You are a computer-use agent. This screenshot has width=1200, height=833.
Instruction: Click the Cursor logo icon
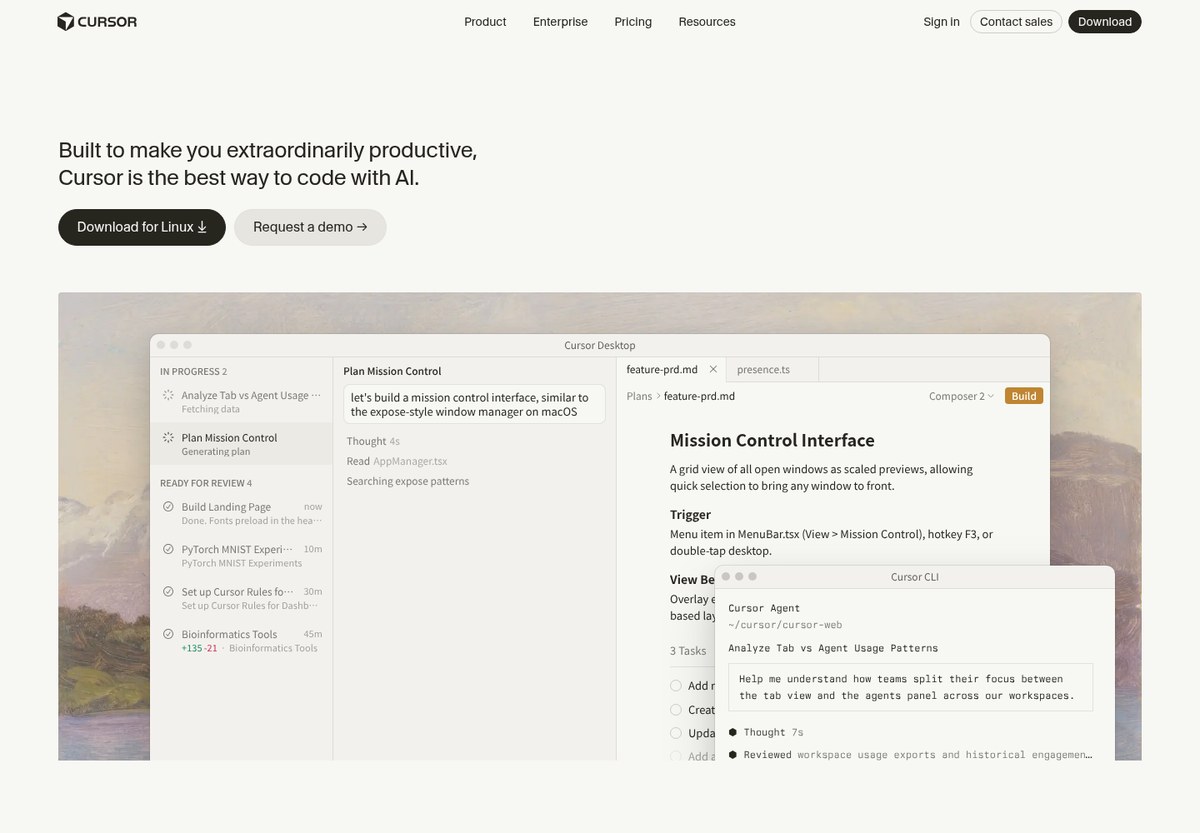pos(66,22)
